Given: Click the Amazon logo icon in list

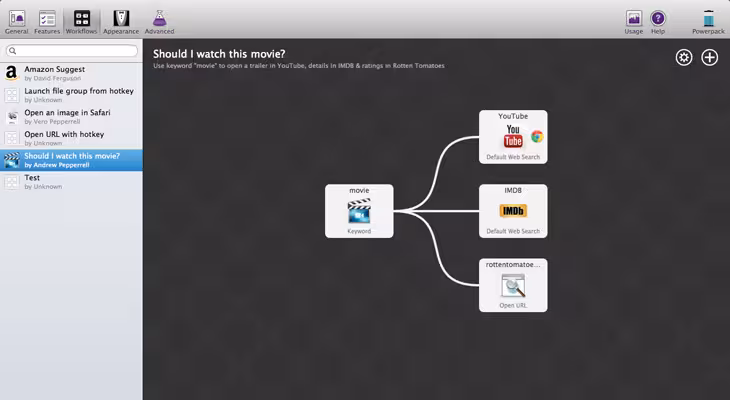Looking at the screenshot, I should click(x=12, y=73).
